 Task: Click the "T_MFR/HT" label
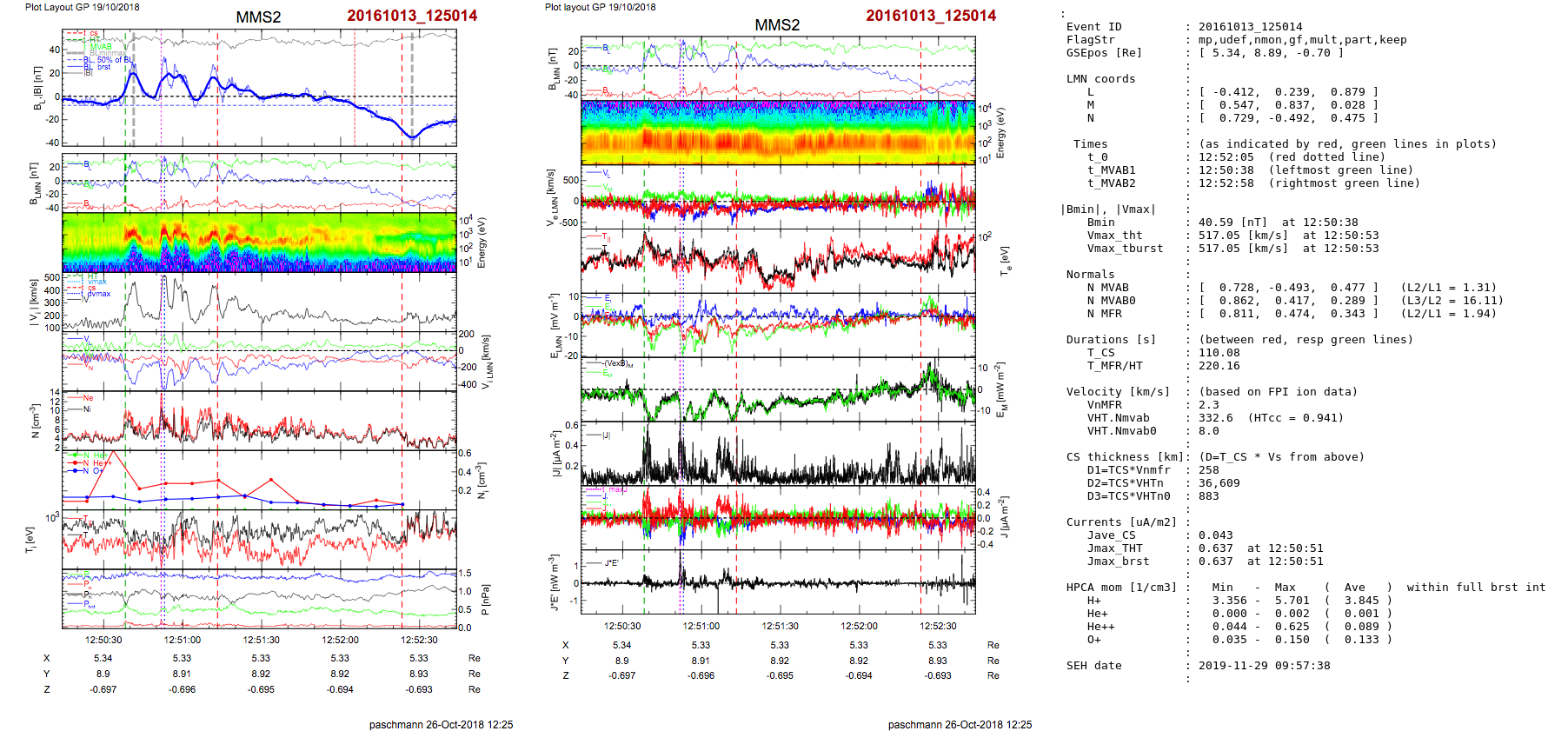(1114, 366)
